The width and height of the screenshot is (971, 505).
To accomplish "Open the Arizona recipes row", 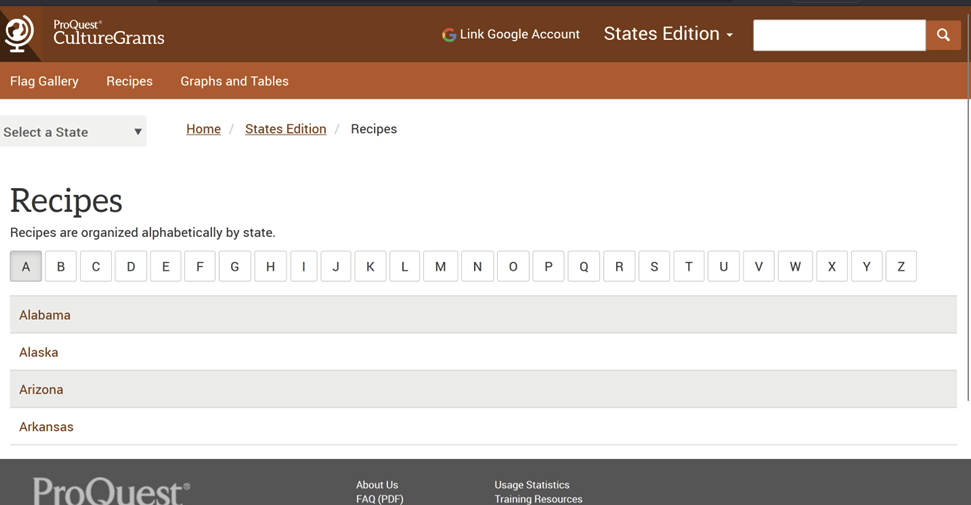I will pyautogui.click(x=41, y=389).
